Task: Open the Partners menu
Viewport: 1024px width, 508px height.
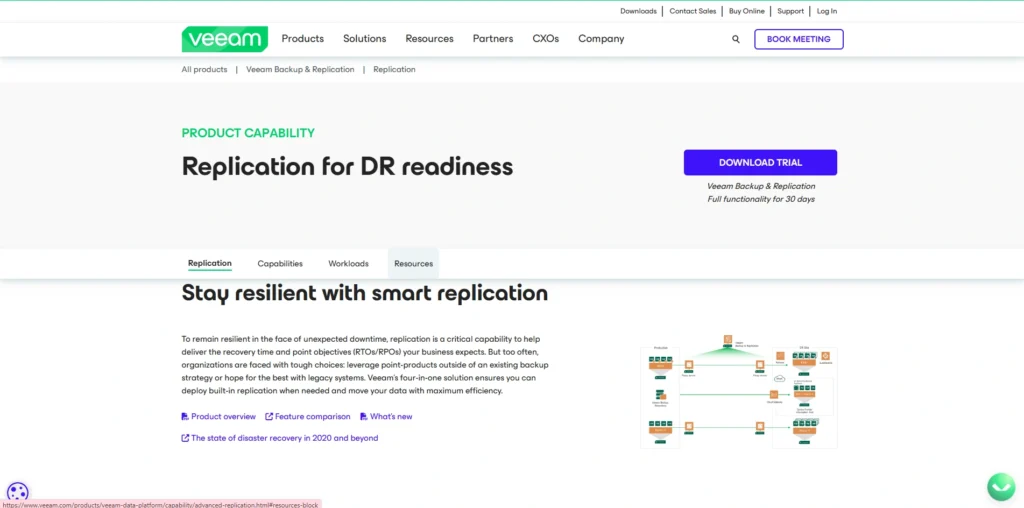Action: coord(493,39)
